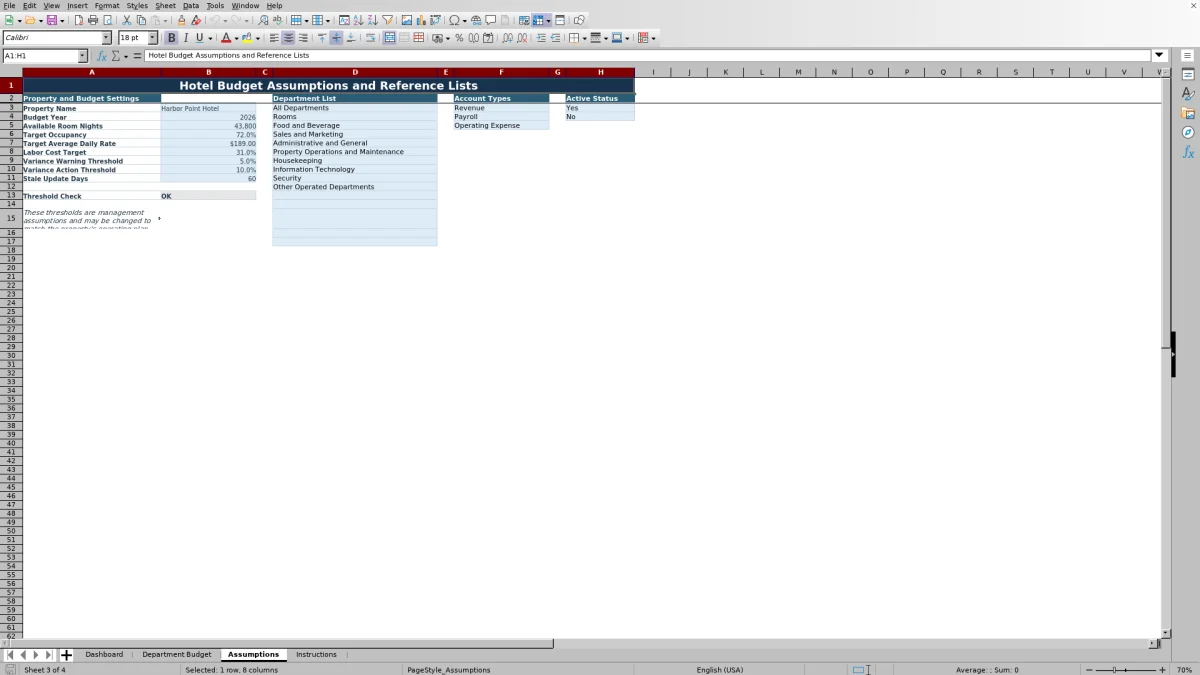
Task: Apply Merge and Center Cells icon
Action: (389, 38)
